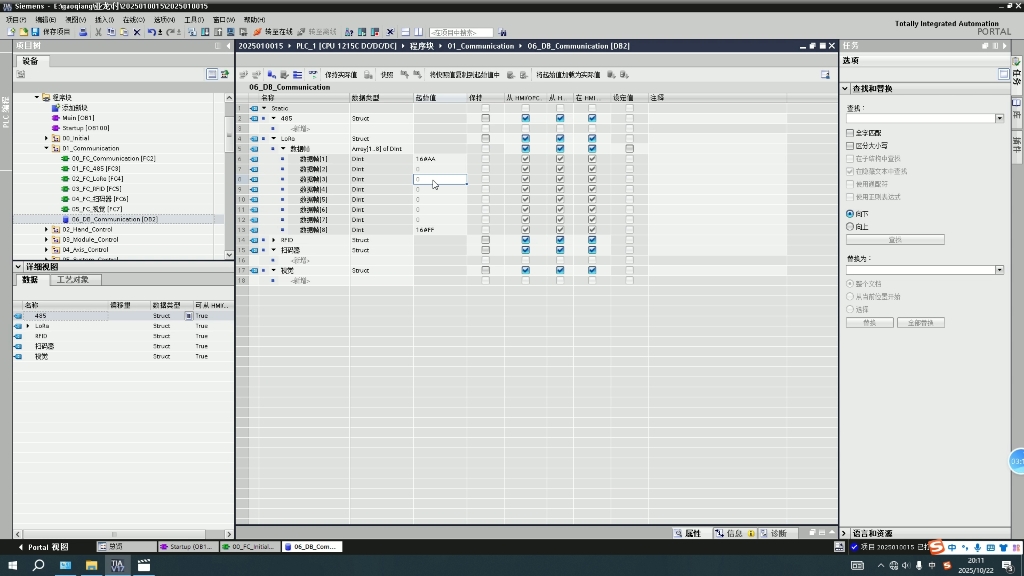Viewport: 1024px width, 576px height.
Task: Click the 转至在线 go online icon
Action: [272, 32]
